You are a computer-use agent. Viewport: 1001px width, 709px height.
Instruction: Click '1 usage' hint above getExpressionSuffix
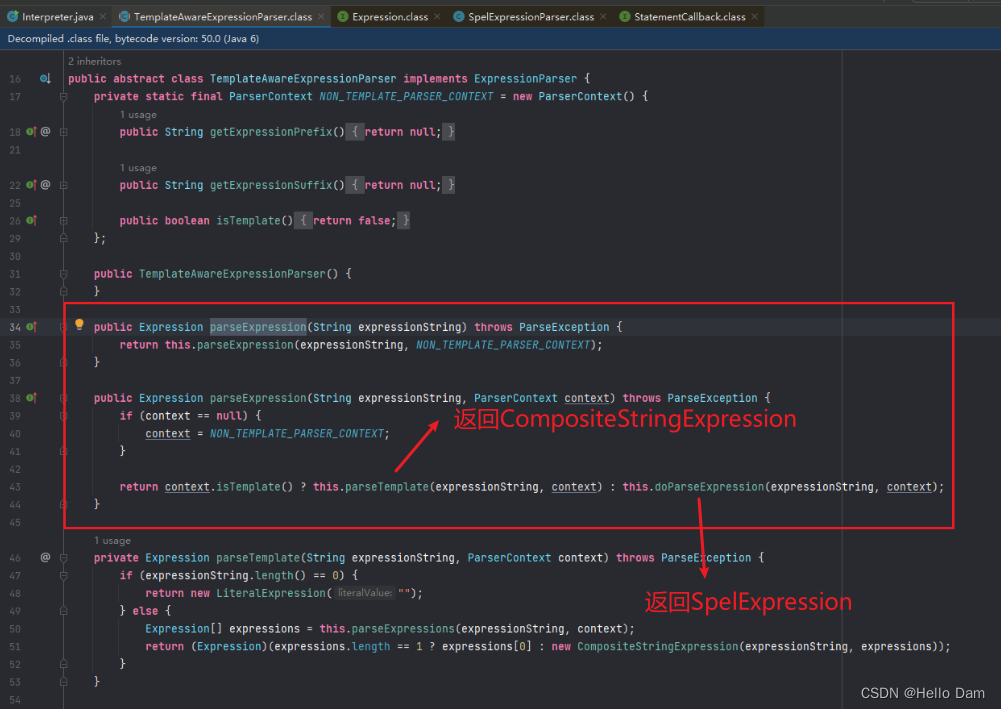(x=138, y=168)
